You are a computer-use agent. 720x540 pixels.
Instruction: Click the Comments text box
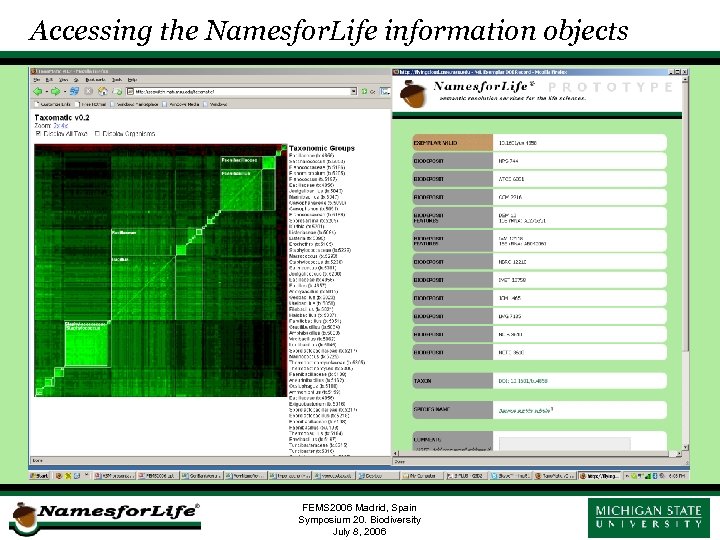[564, 444]
